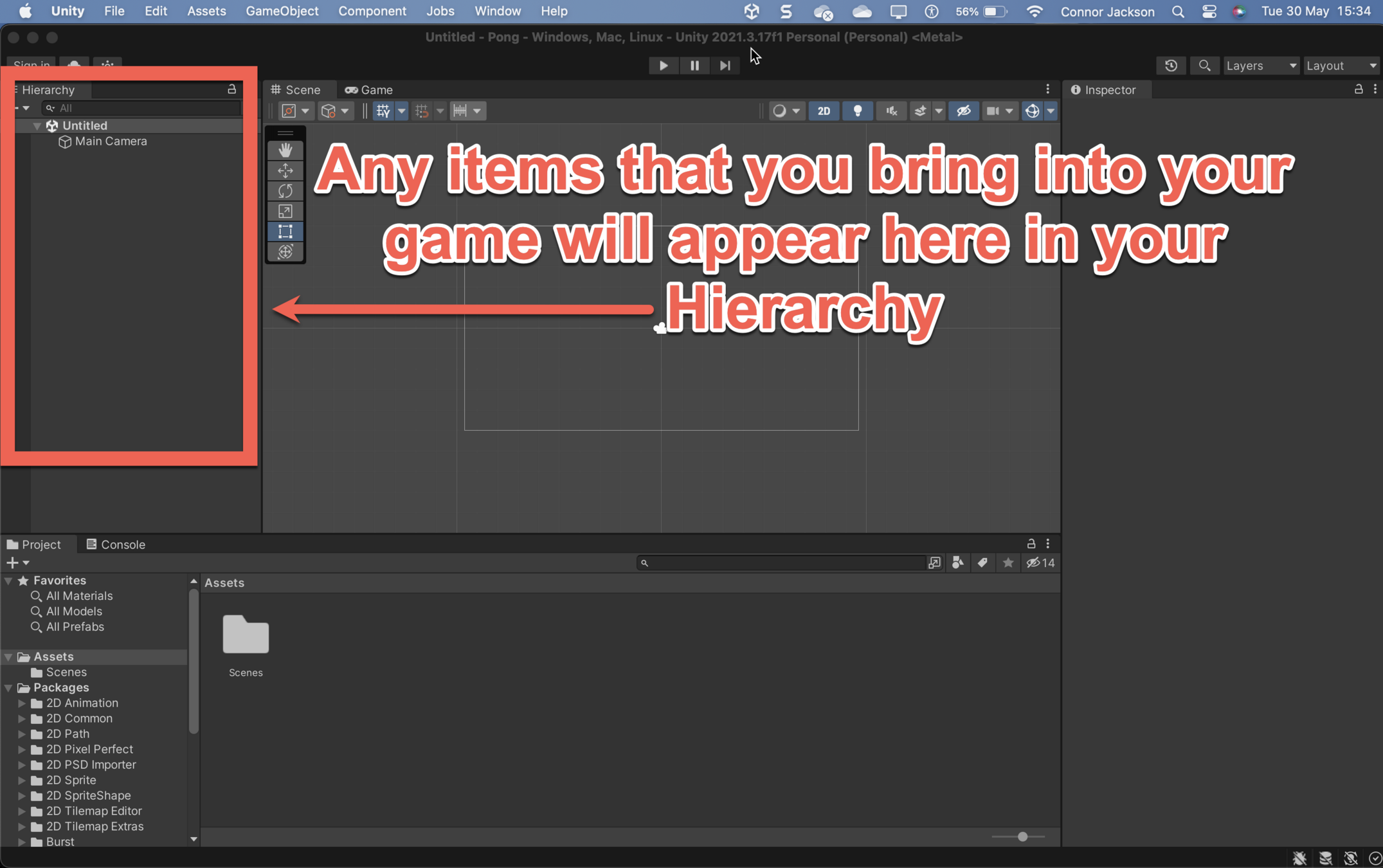
Task: Select the Rect tool
Action: pos(285,231)
